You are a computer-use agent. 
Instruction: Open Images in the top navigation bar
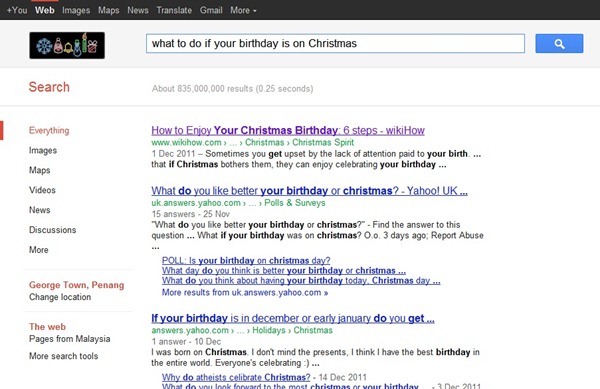coord(76,10)
